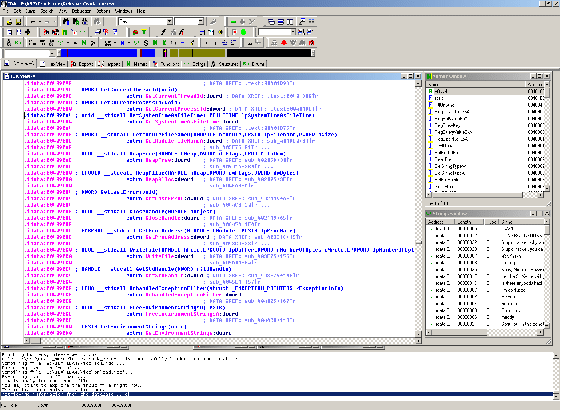Click the black segment of the navigation band

(269, 53)
